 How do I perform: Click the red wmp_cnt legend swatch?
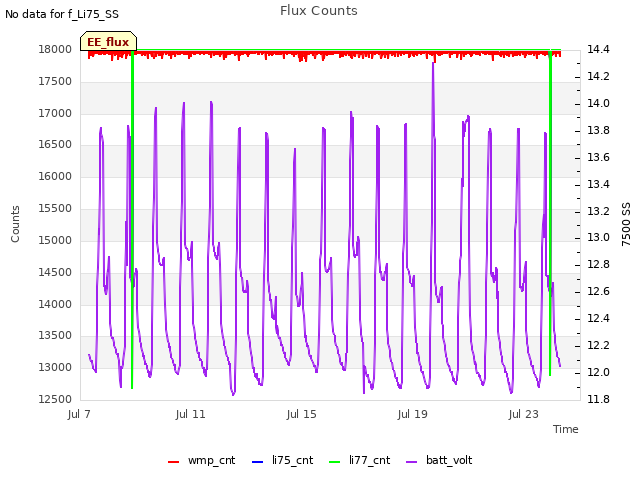point(173,462)
